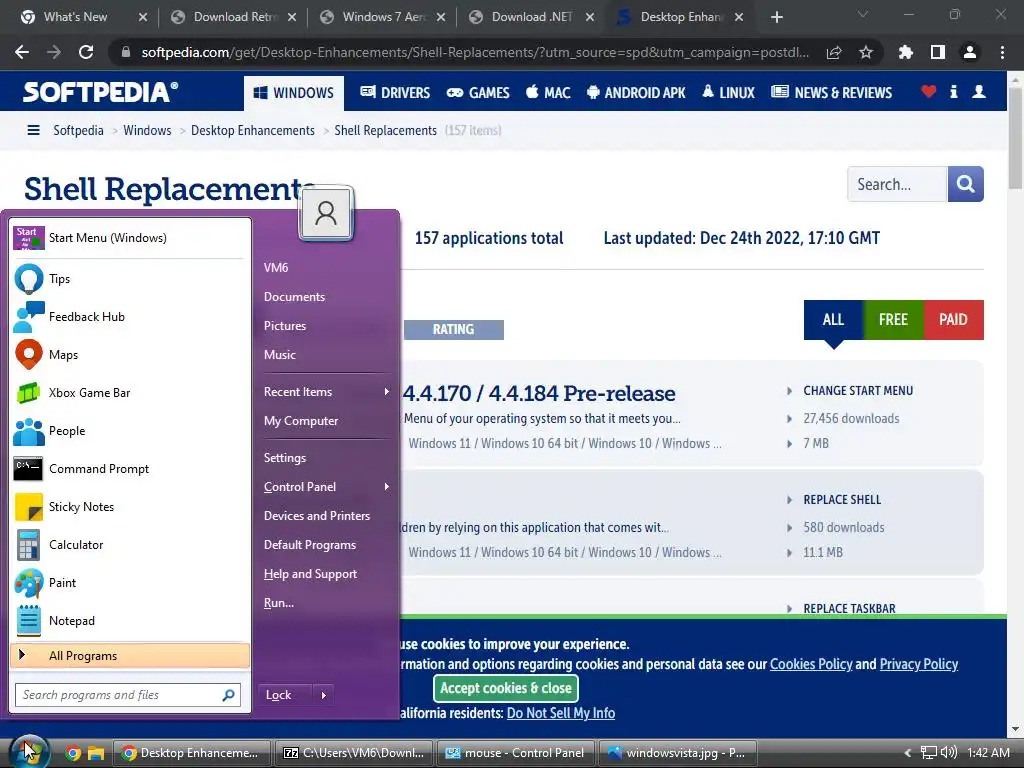
Task: Open the Chrome profile avatar
Action: point(970,52)
